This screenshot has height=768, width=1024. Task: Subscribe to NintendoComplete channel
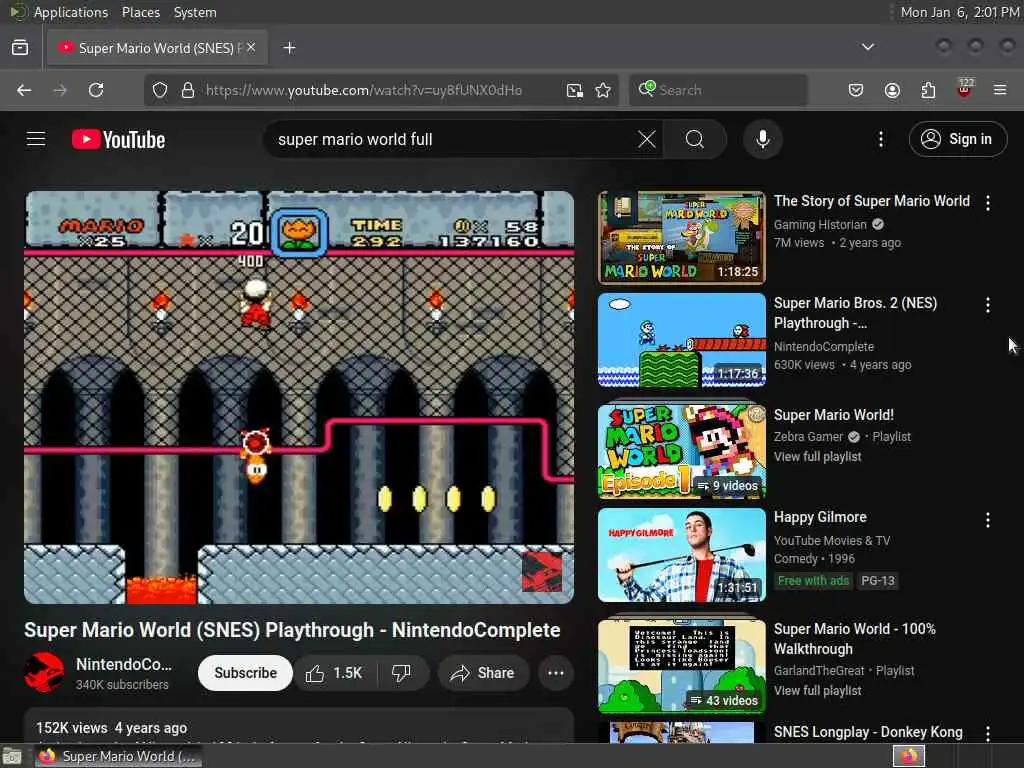click(245, 673)
